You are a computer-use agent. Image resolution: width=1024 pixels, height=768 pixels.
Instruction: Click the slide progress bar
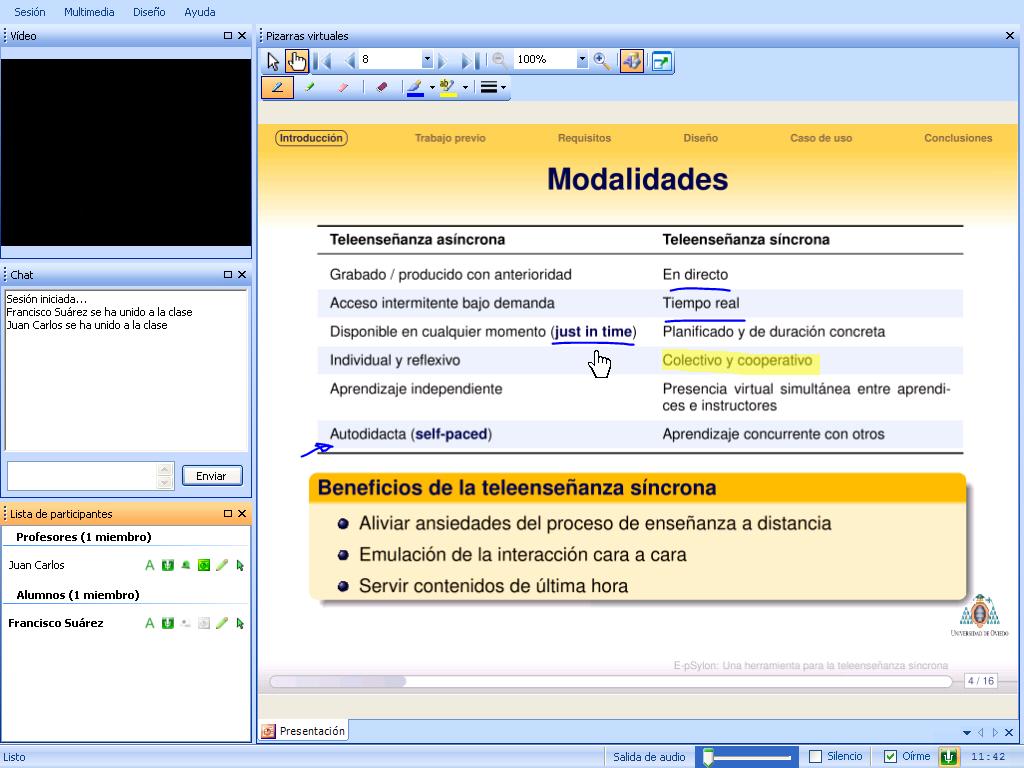click(611, 682)
